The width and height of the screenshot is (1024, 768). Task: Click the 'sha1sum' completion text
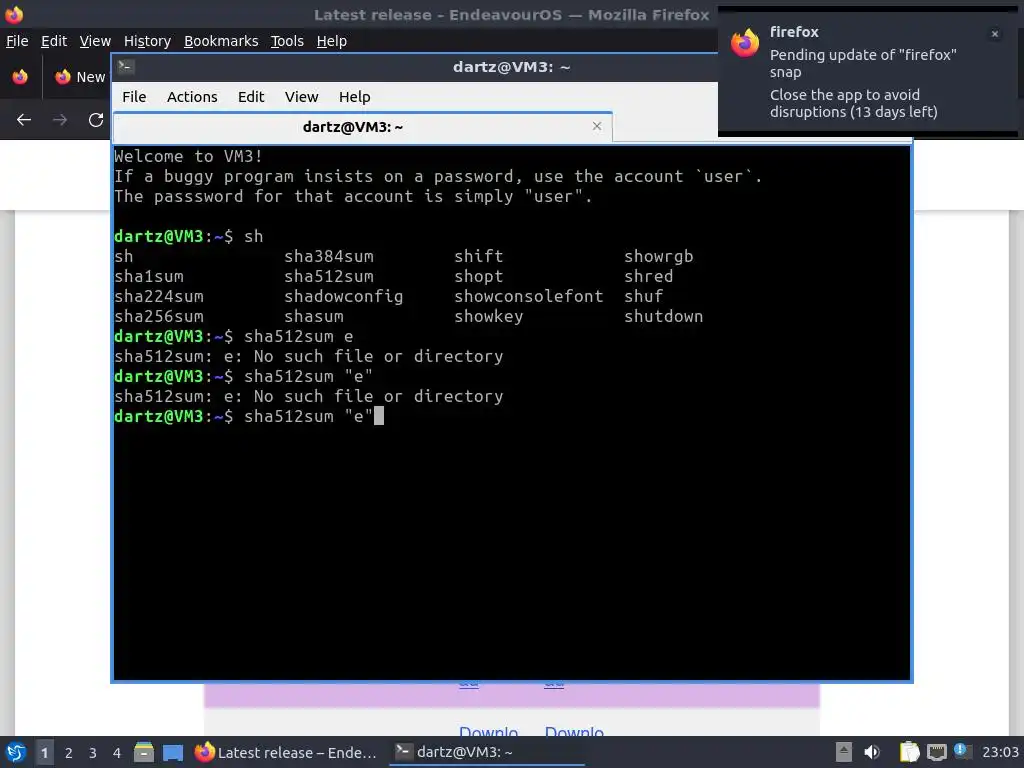coord(149,276)
